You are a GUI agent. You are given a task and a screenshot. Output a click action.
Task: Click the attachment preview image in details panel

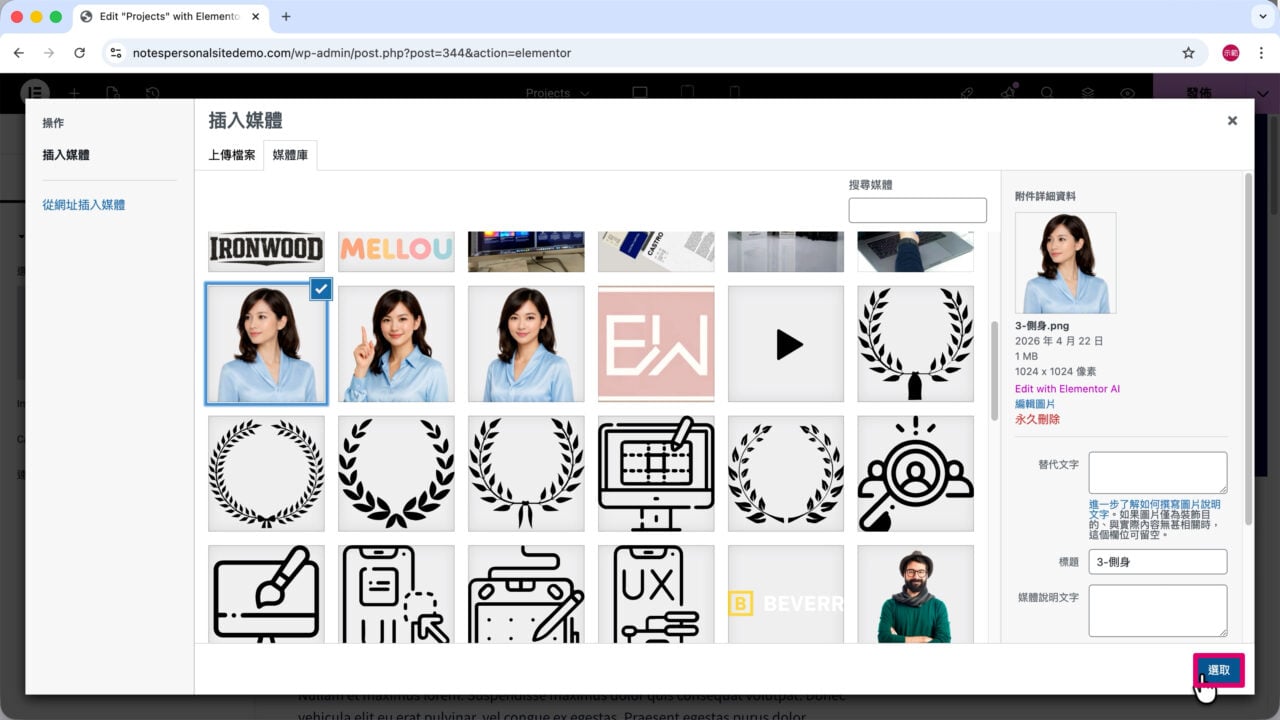click(x=1065, y=262)
